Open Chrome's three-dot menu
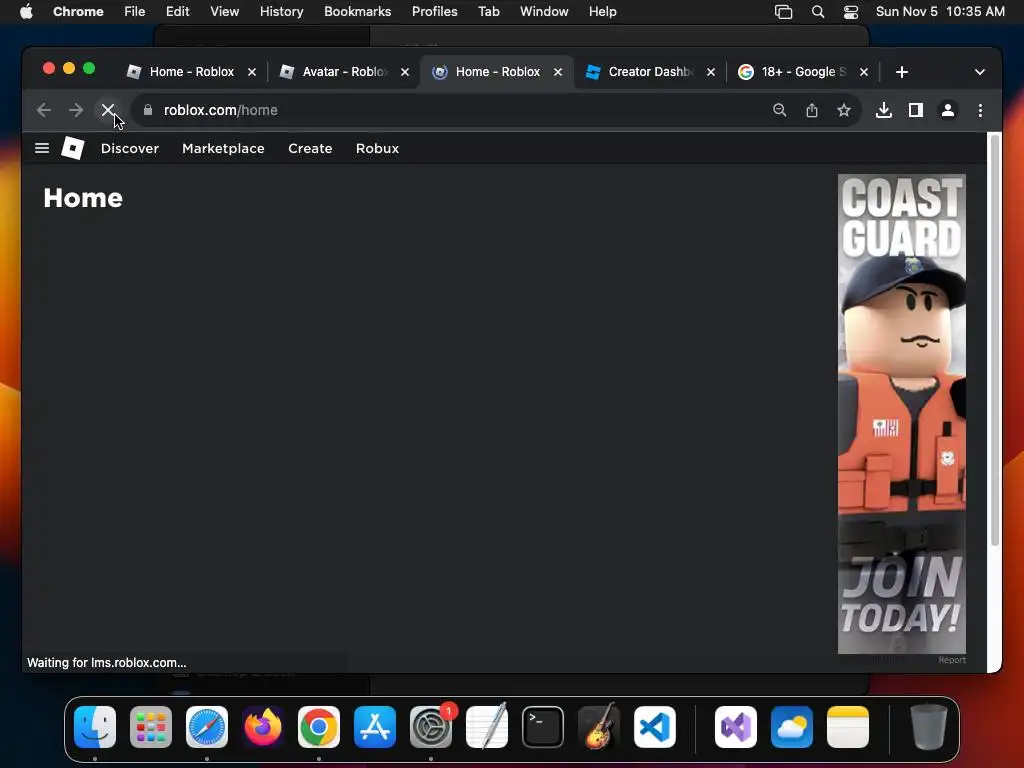Screen dimensions: 1024x768 pos(980,110)
